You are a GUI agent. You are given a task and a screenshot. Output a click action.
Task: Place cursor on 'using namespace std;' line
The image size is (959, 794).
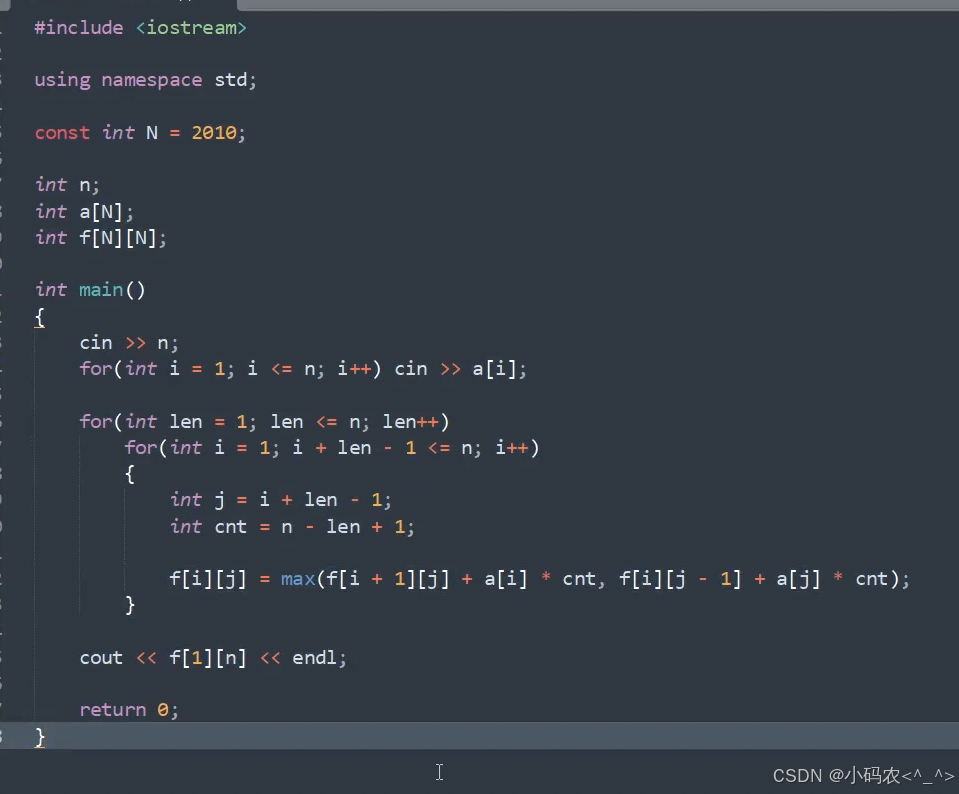coord(146,80)
